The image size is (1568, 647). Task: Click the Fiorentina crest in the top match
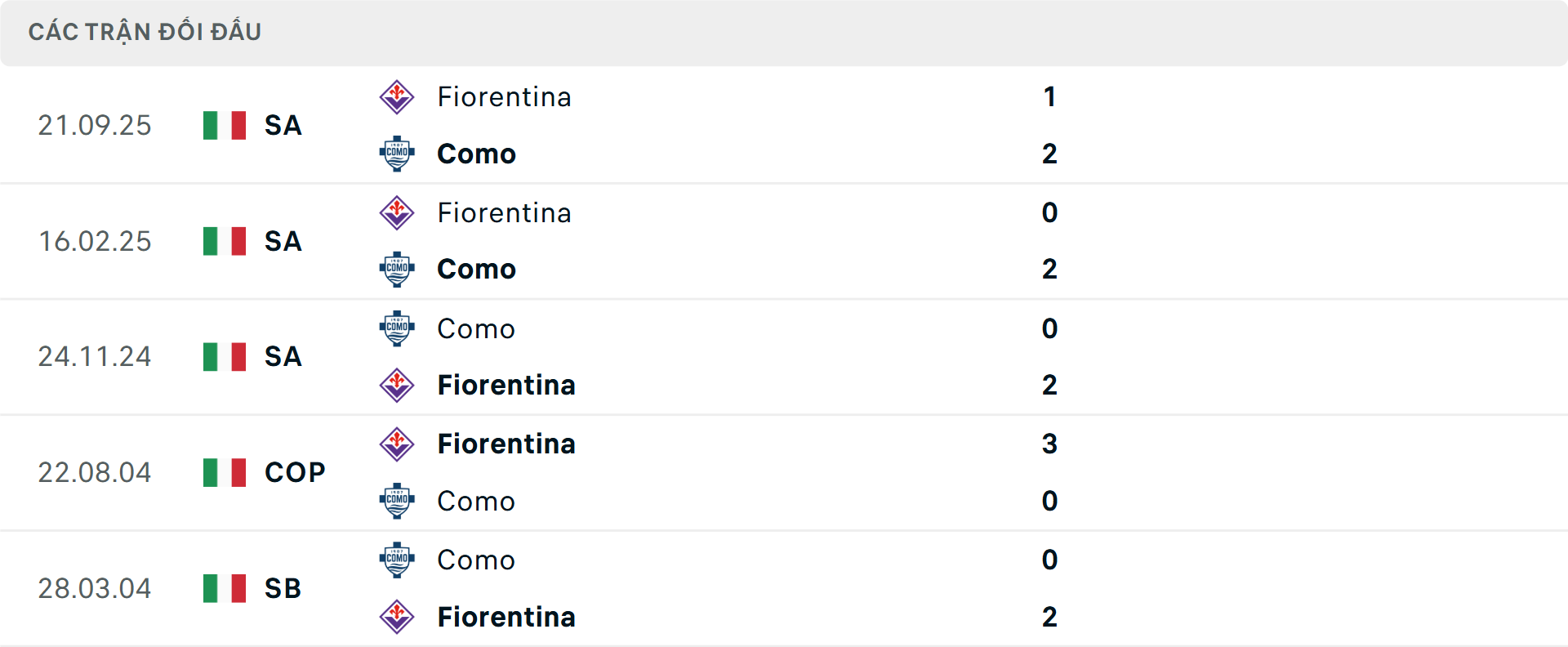(398, 96)
